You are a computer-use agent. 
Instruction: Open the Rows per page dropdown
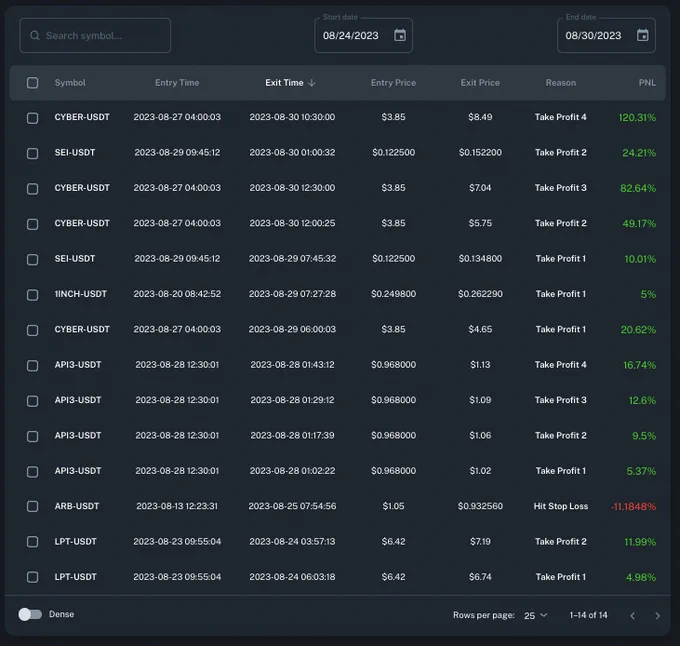coord(536,616)
